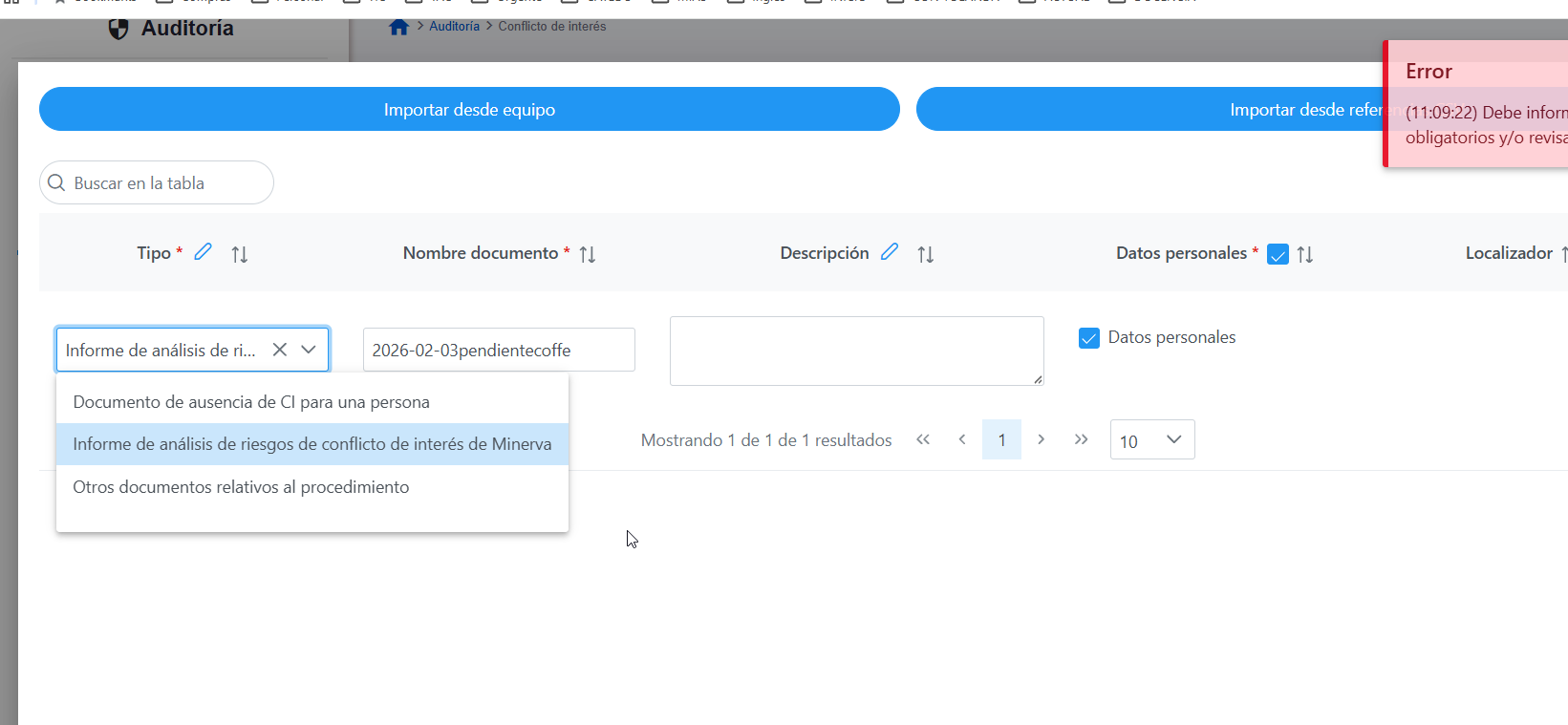1568x725 pixels.
Task: Go to last page of results
Action: 1081,439
